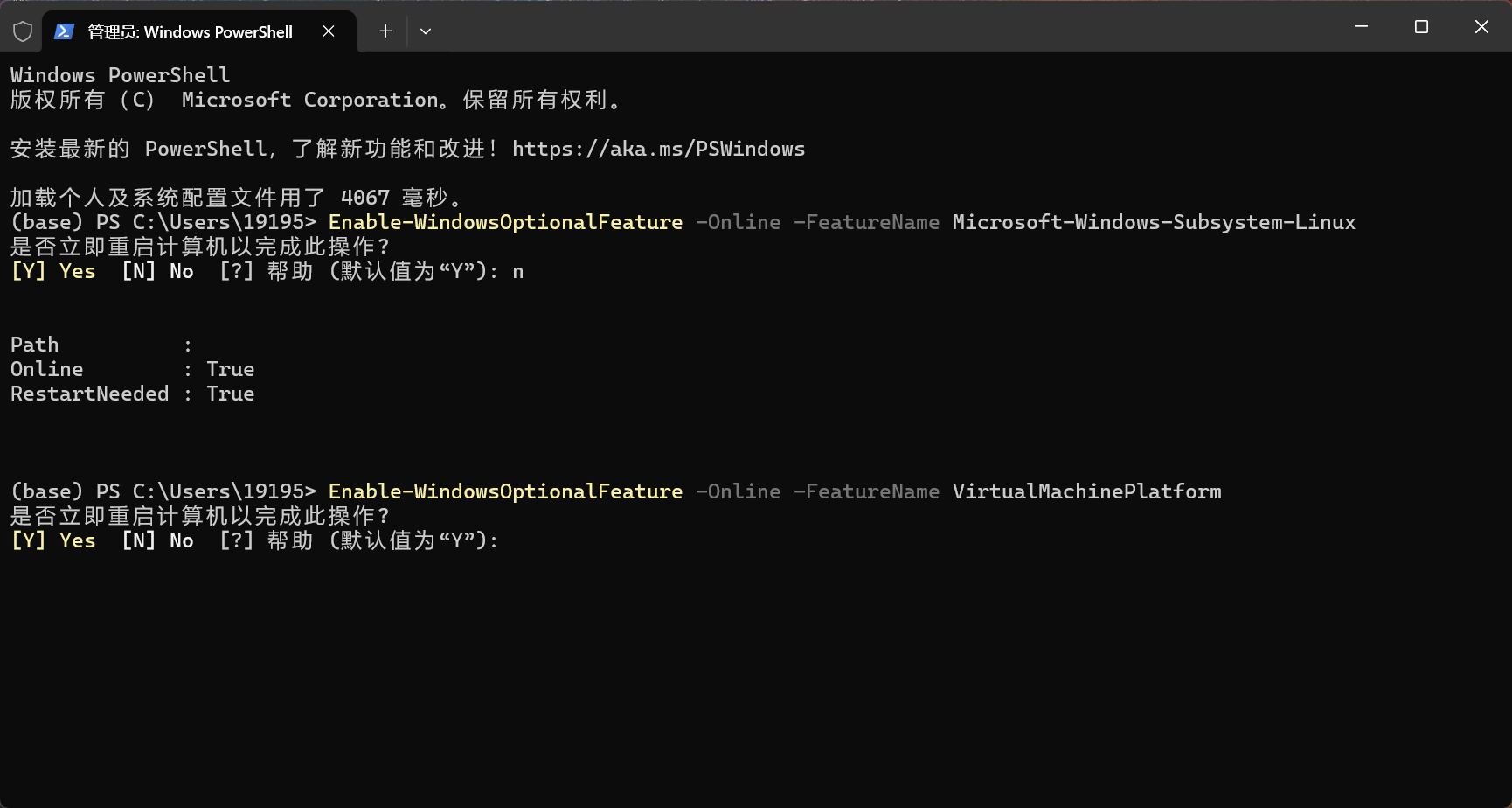Click the Microsoft-Windows-Subsystem-Linux feature name
Screen dimensions: 1512x808
tap(1154, 222)
